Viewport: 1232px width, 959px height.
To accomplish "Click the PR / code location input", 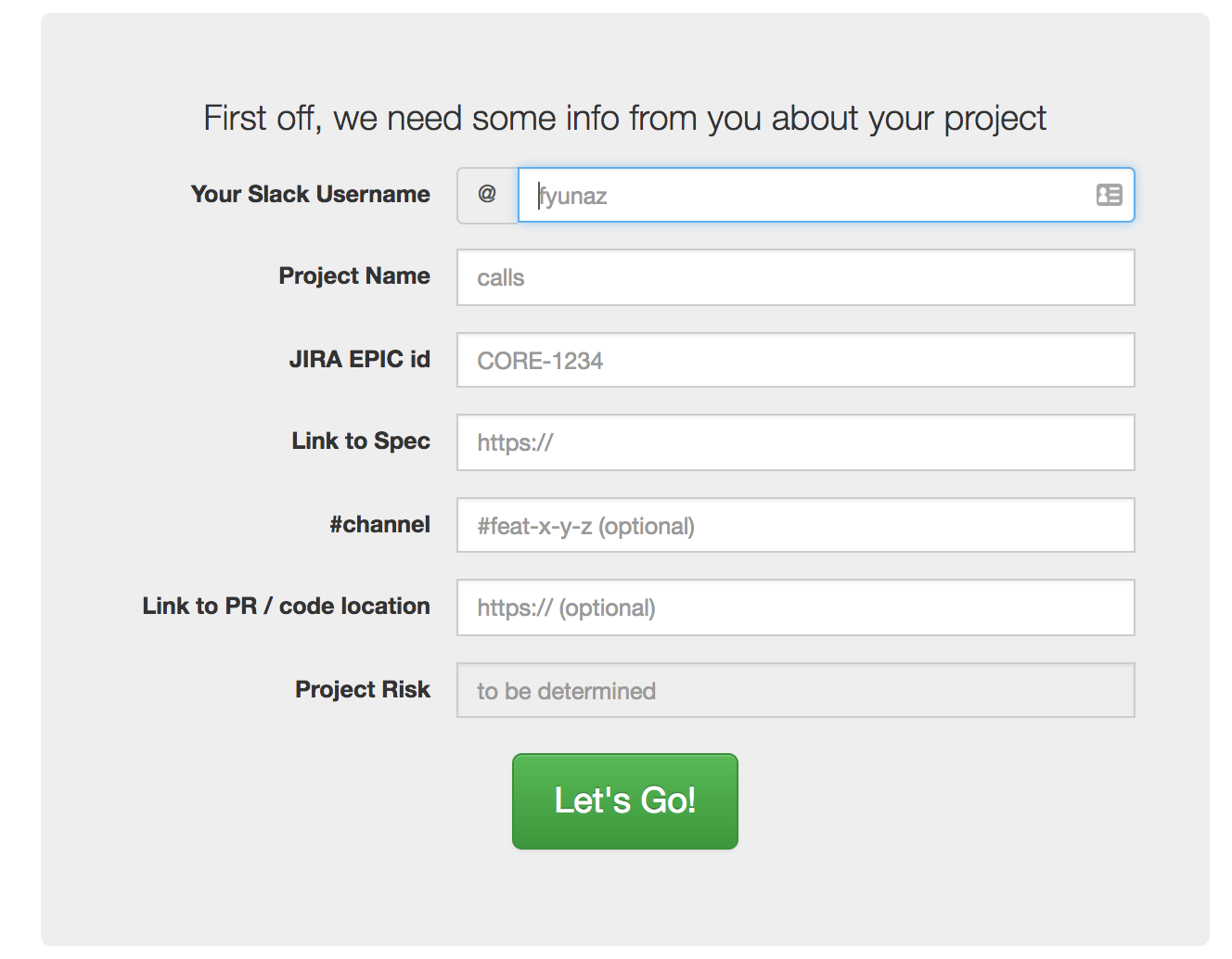I will (x=795, y=607).
